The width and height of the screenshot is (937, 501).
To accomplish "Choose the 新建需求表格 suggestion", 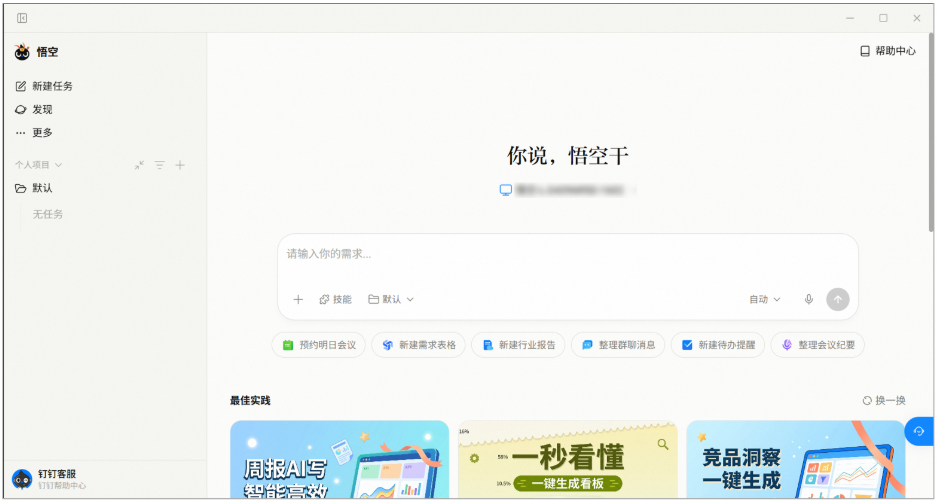I will [418, 345].
